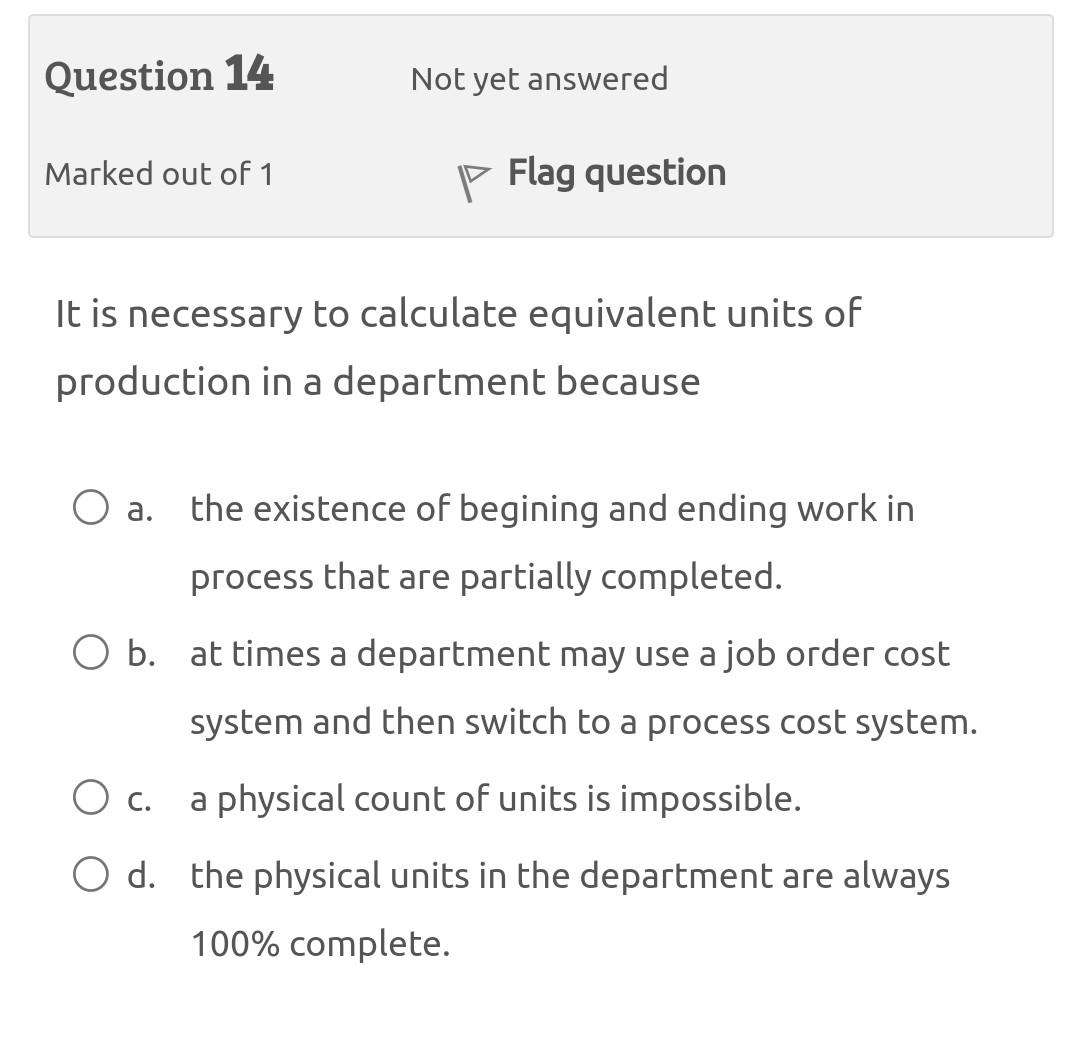Choose the answer about switching to process cost system
This screenshot has height=1049, width=1080.
pos(570,653)
